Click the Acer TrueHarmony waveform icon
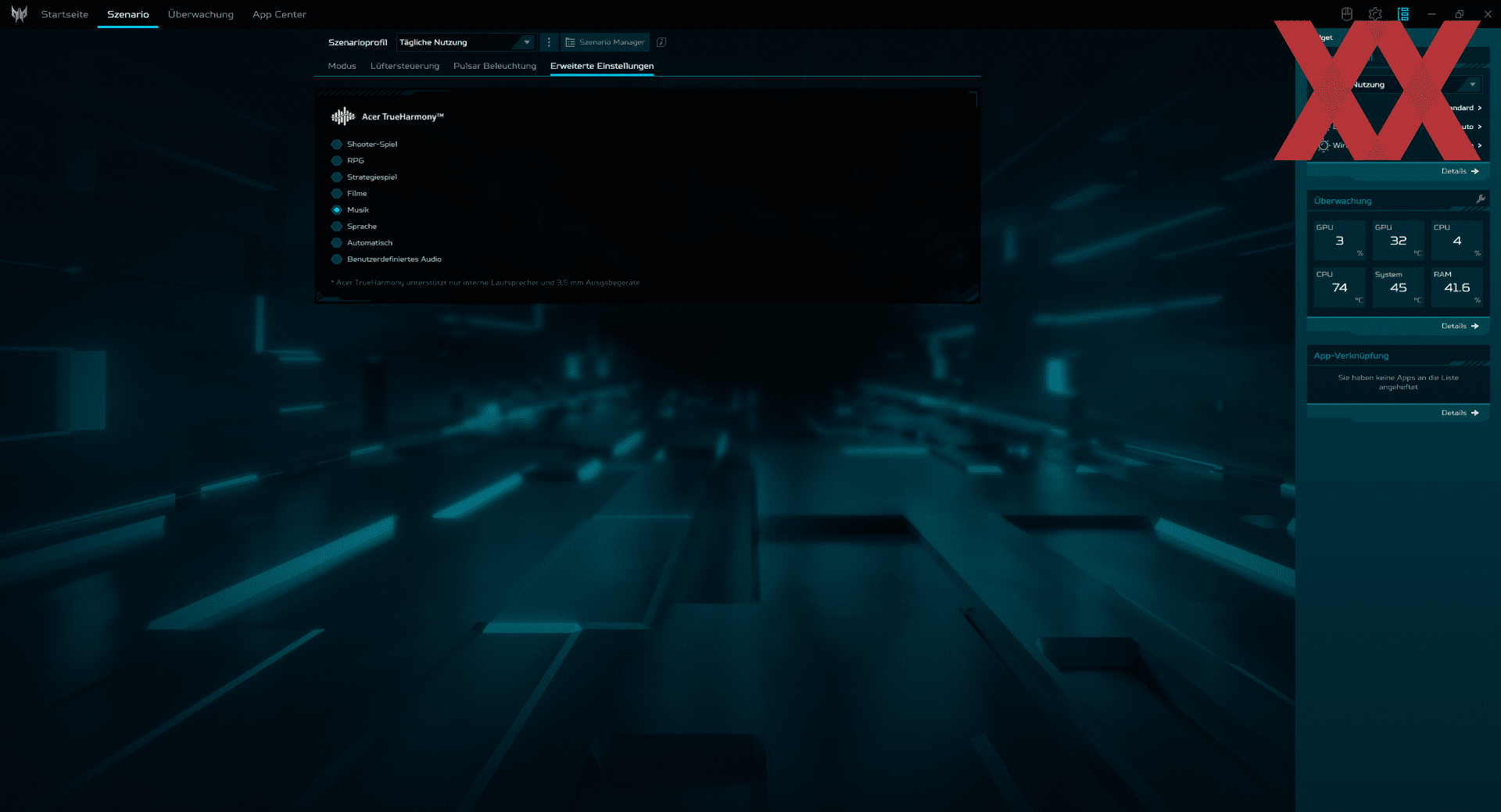This screenshot has height=812, width=1501. point(342,116)
